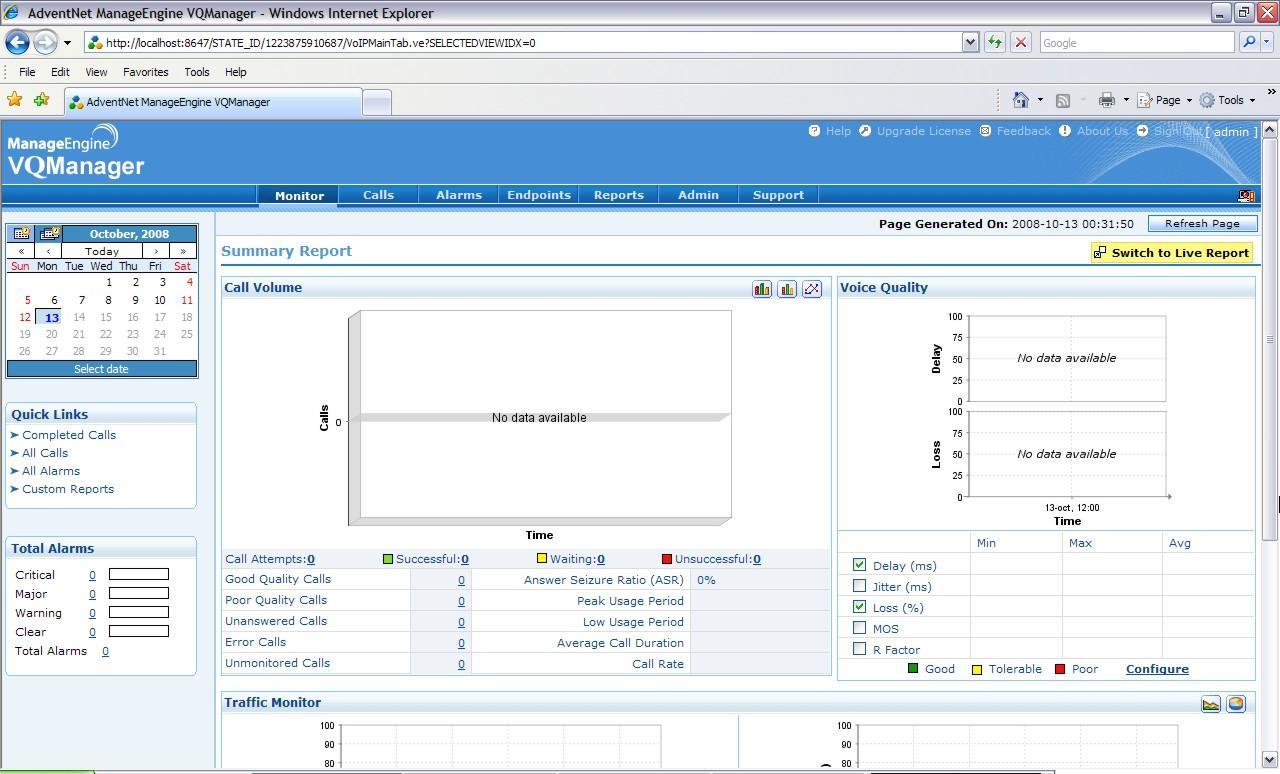This screenshot has width=1280, height=774.
Task: Click the alarm monitor icon on the navigation bar
Action: pos(1246,196)
